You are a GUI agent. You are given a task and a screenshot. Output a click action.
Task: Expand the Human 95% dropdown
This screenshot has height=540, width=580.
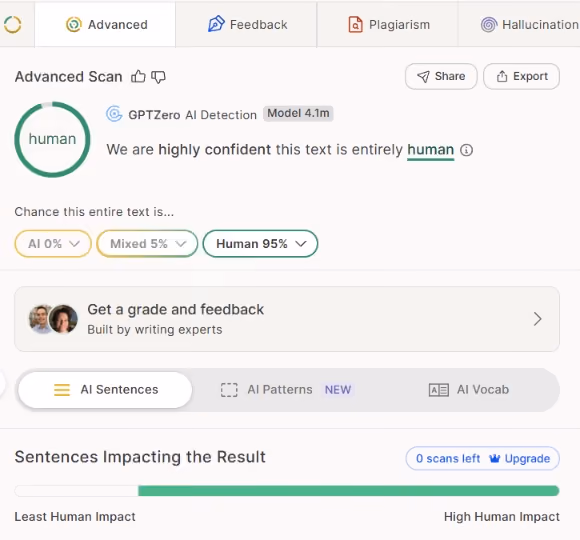[260, 244]
